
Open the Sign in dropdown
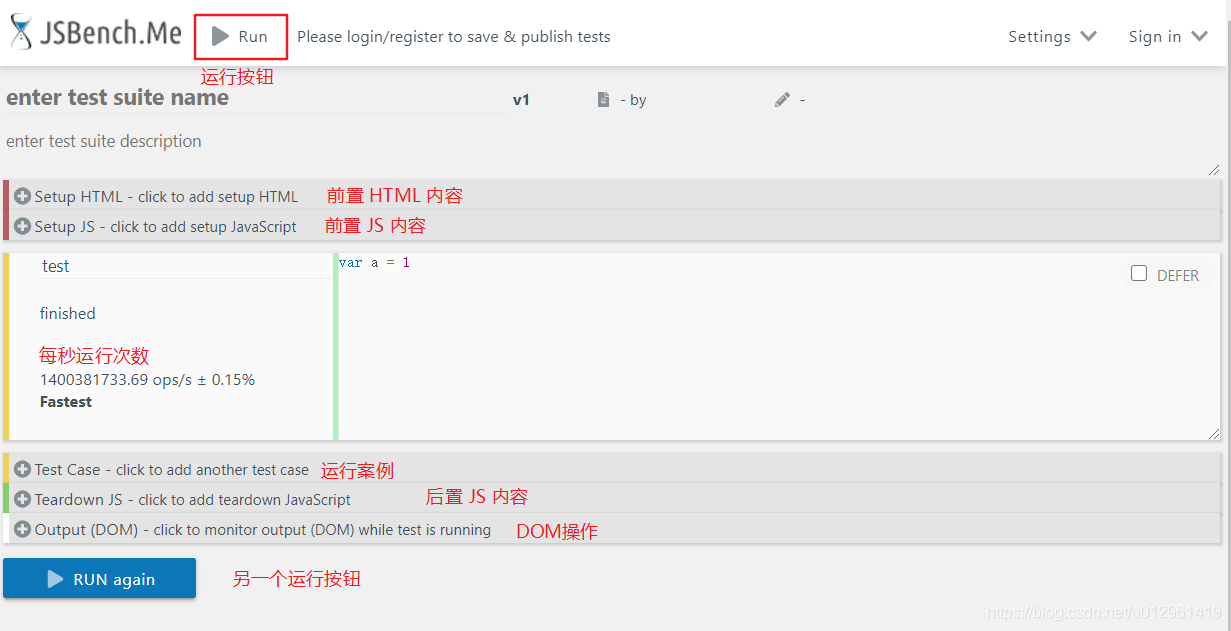point(1166,36)
